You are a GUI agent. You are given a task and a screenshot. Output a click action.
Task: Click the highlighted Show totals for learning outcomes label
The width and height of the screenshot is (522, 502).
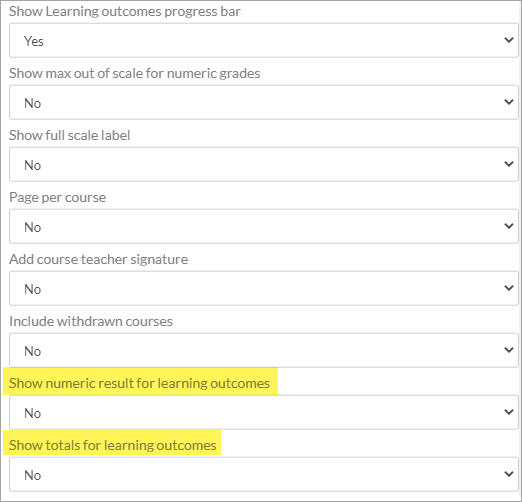(113, 445)
